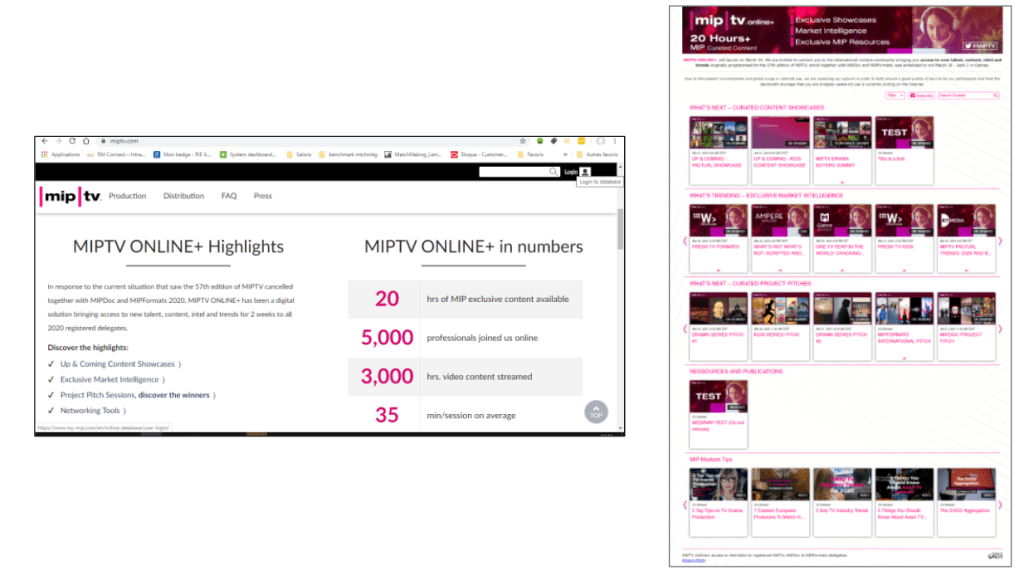Click the round TOP scroll-up button

click(x=596, y=411)
